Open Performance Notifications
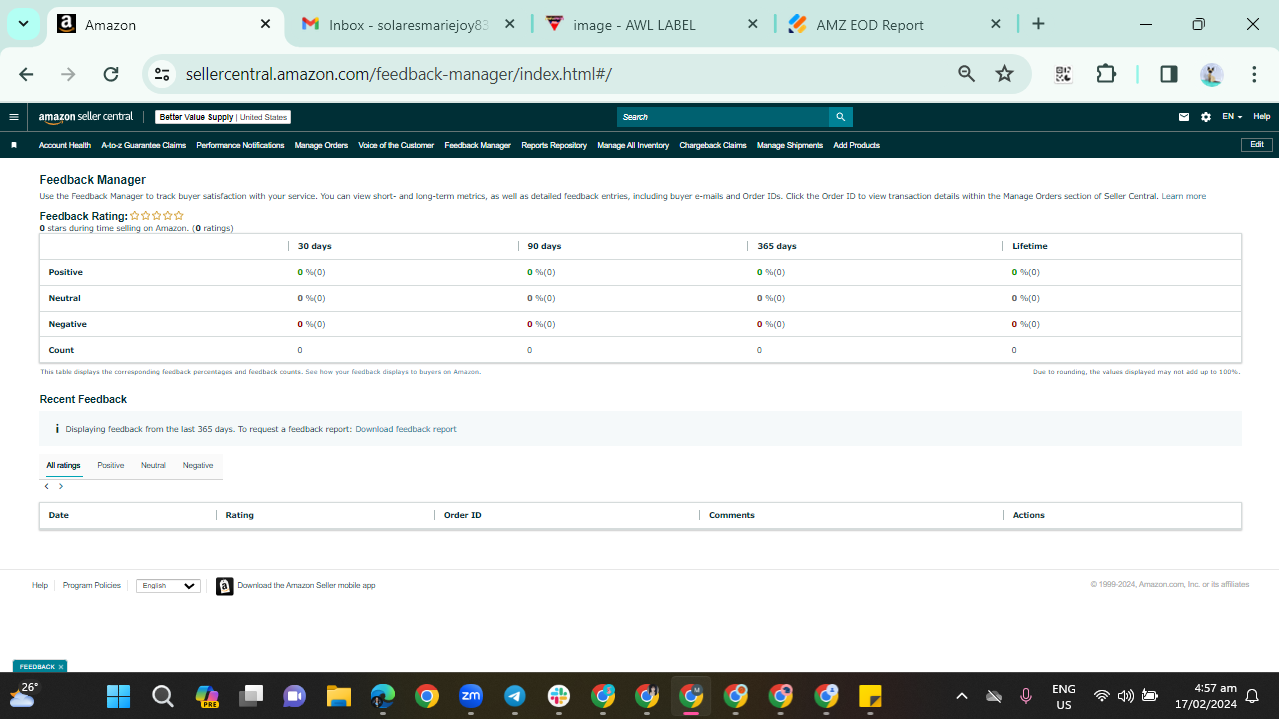This screenshot has height=719, width=1279. pos(240,145)
